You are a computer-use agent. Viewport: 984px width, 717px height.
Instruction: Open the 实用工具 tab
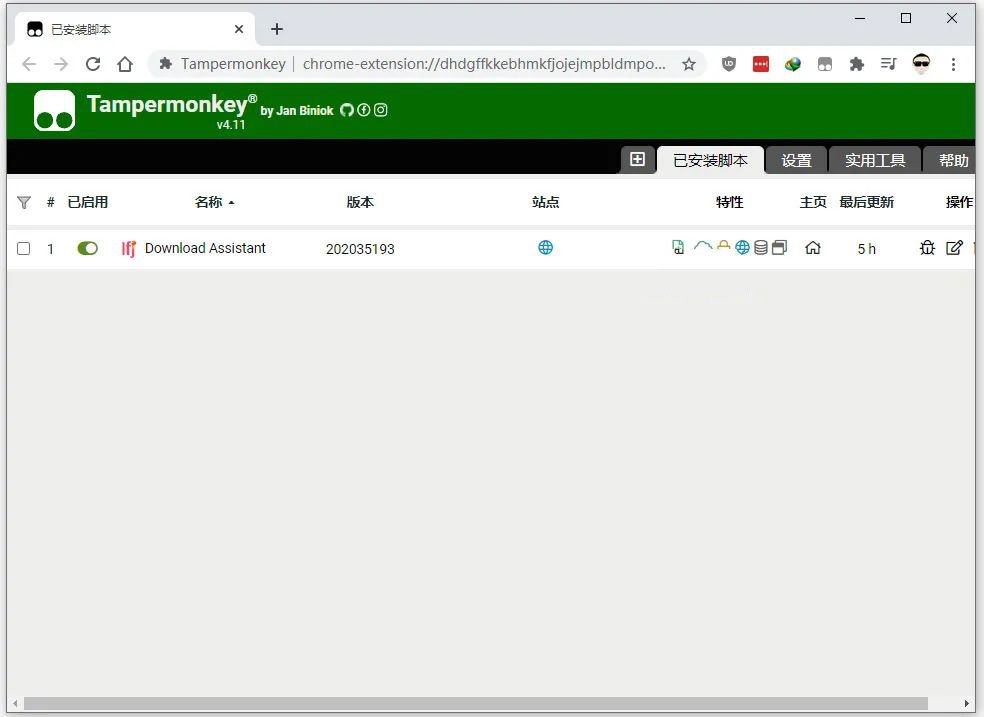tap(875, 161)
